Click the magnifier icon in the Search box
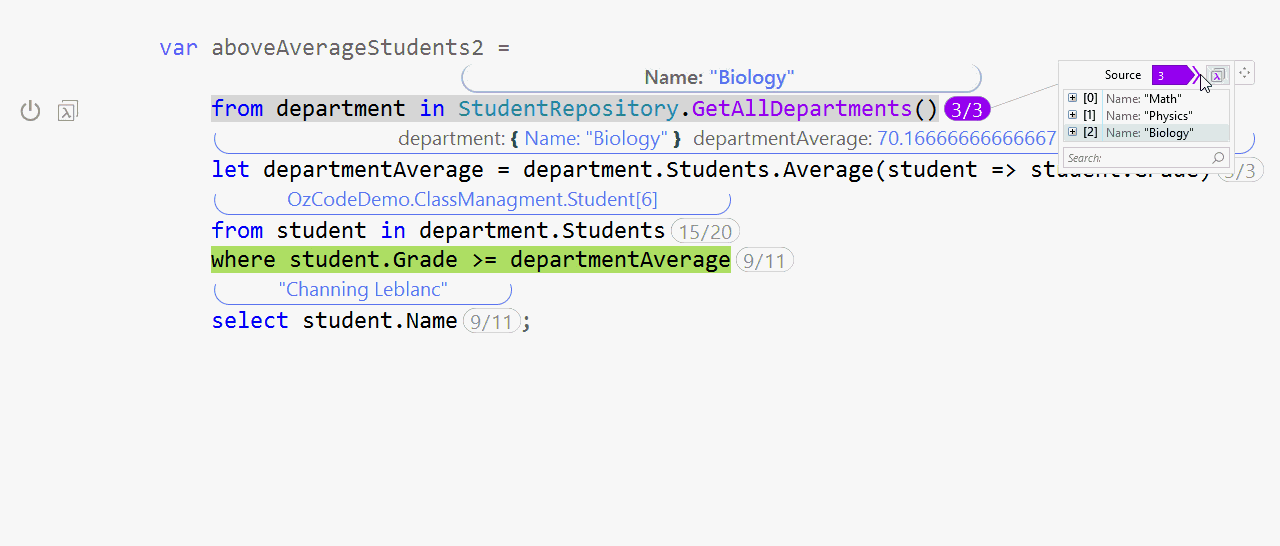 pyautogui.click(x=1218, y=158)
